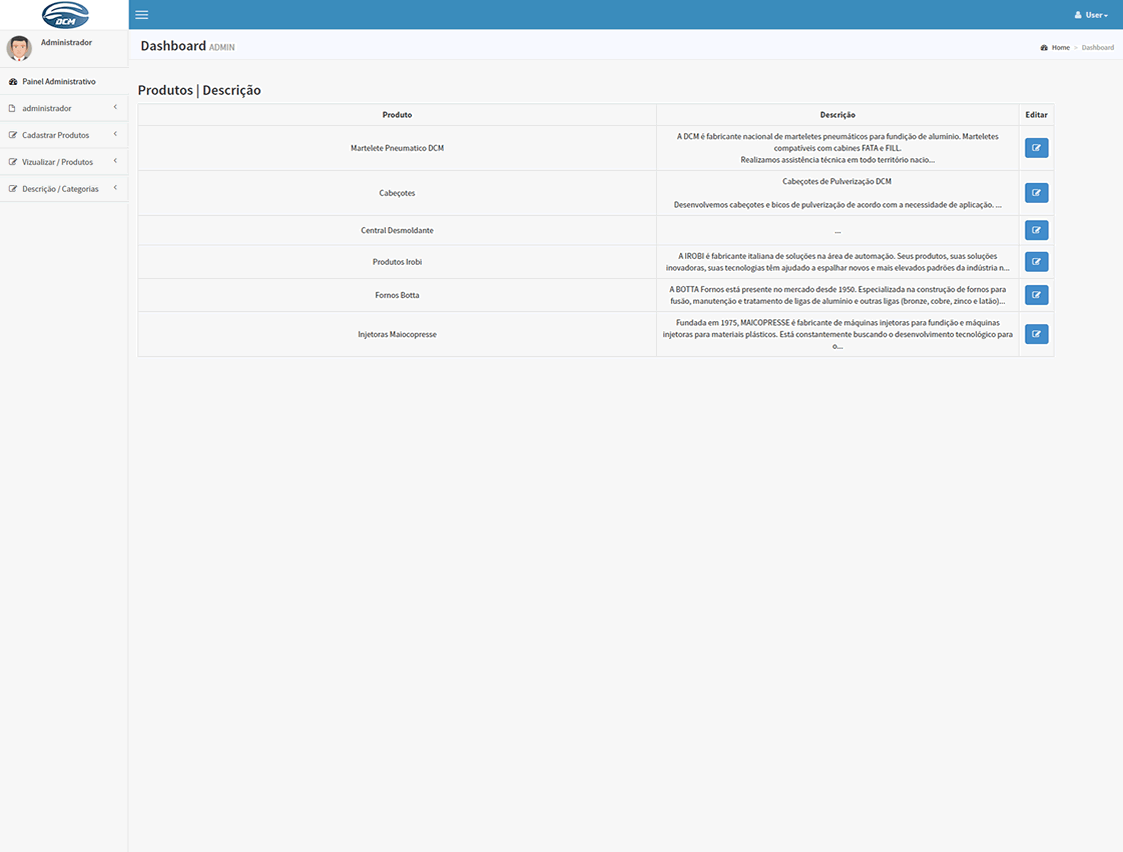Click the Descrição / Categorias edit icon
The image size is (1123, 852).
tap(13, 188)
